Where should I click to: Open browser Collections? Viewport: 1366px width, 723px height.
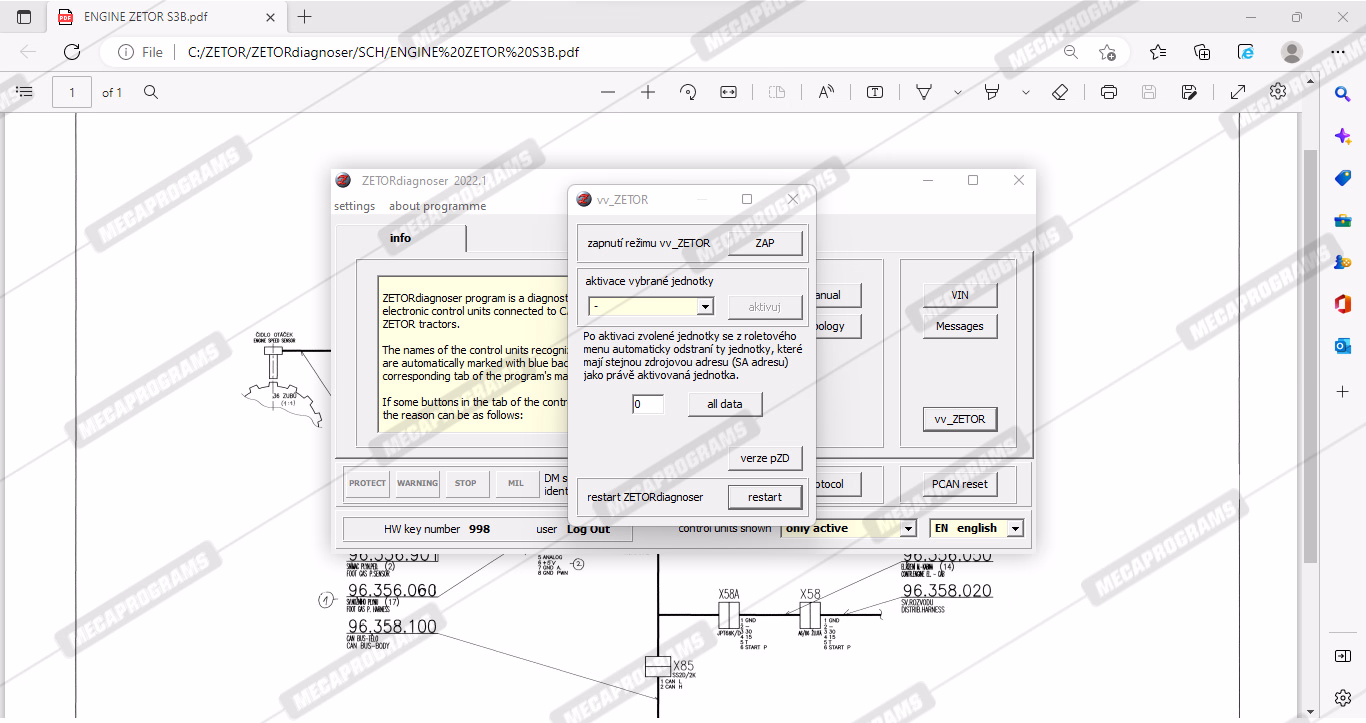(x=1203, y=52)
